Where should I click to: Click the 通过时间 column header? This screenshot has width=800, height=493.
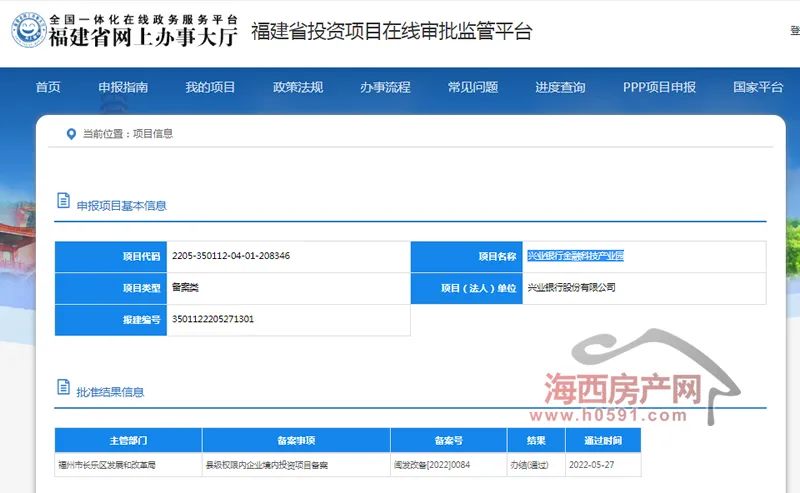pos(603,440)
